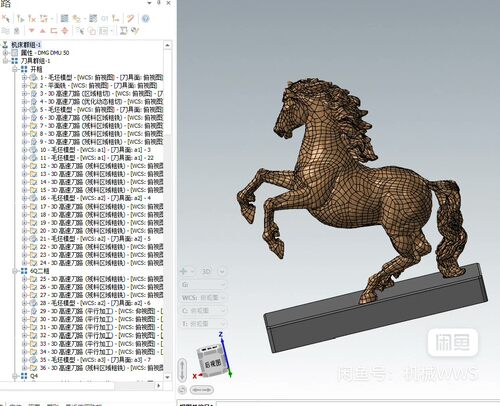The width and height of the screenshot is (500, 406).
Task: Click stock model icon of operation 10
Action: [x=33, y=150]
